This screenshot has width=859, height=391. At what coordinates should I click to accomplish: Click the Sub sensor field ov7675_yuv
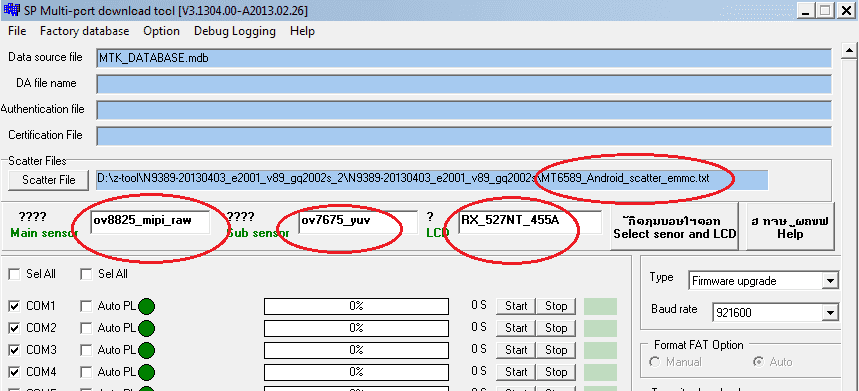point(358,222)
